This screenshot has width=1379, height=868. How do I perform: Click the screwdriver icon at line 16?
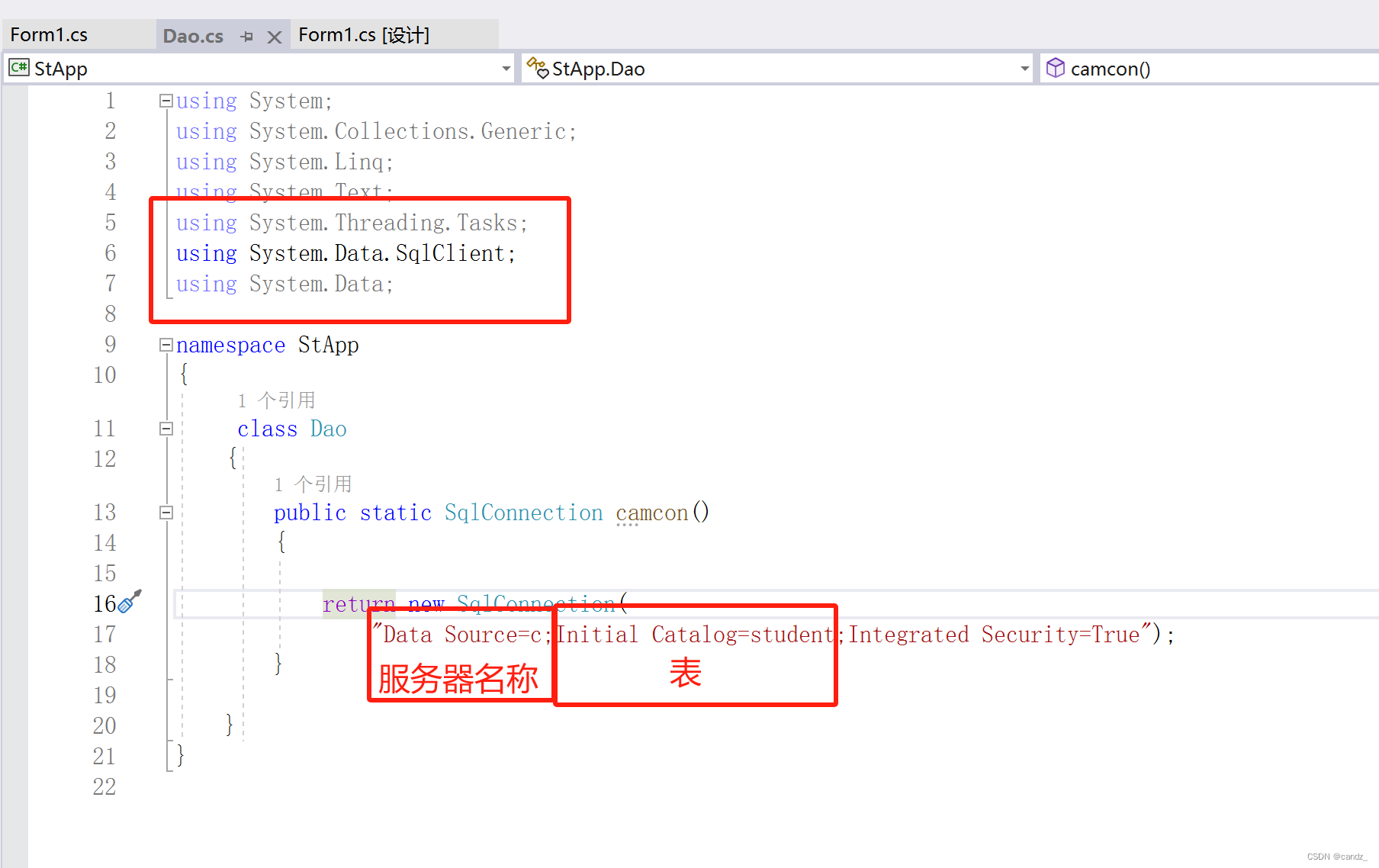pyautogui.click(x=128, y=602)
